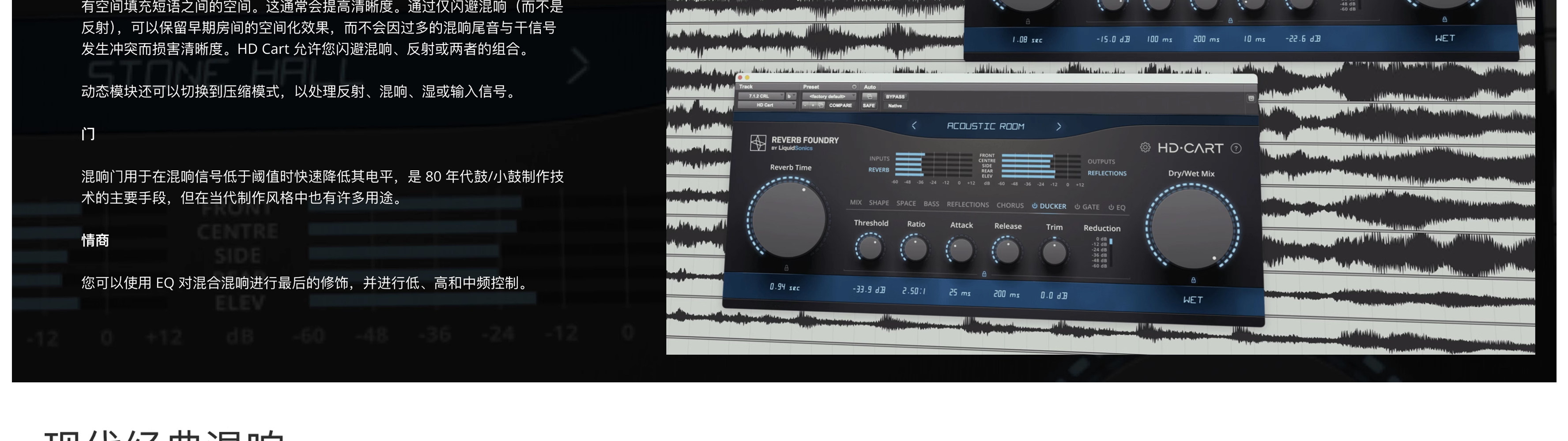Switch to the MIX tab
This screenshot has width=1568, height=441.
[x=856, y=202]
